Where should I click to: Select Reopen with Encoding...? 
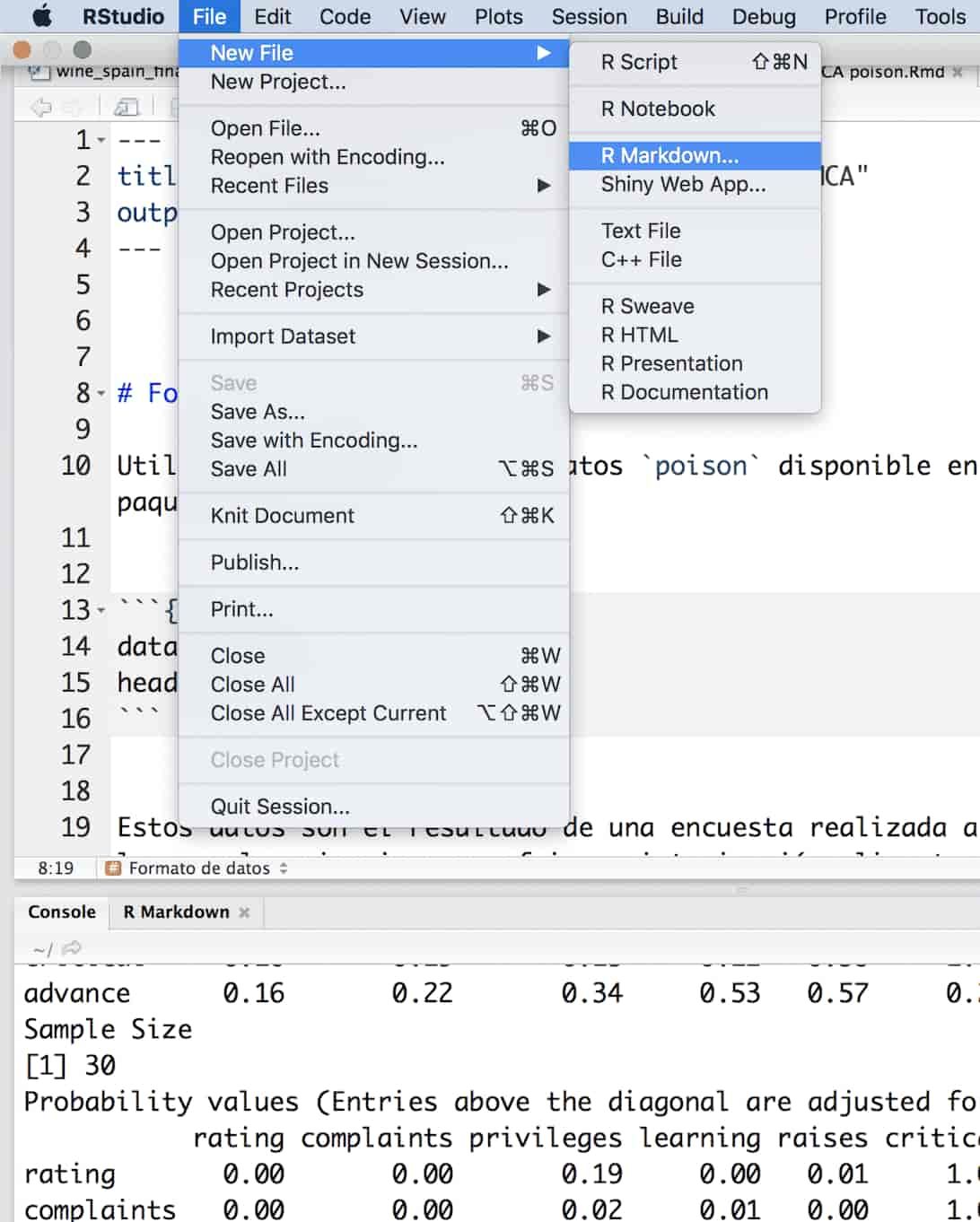pos(374,157)
